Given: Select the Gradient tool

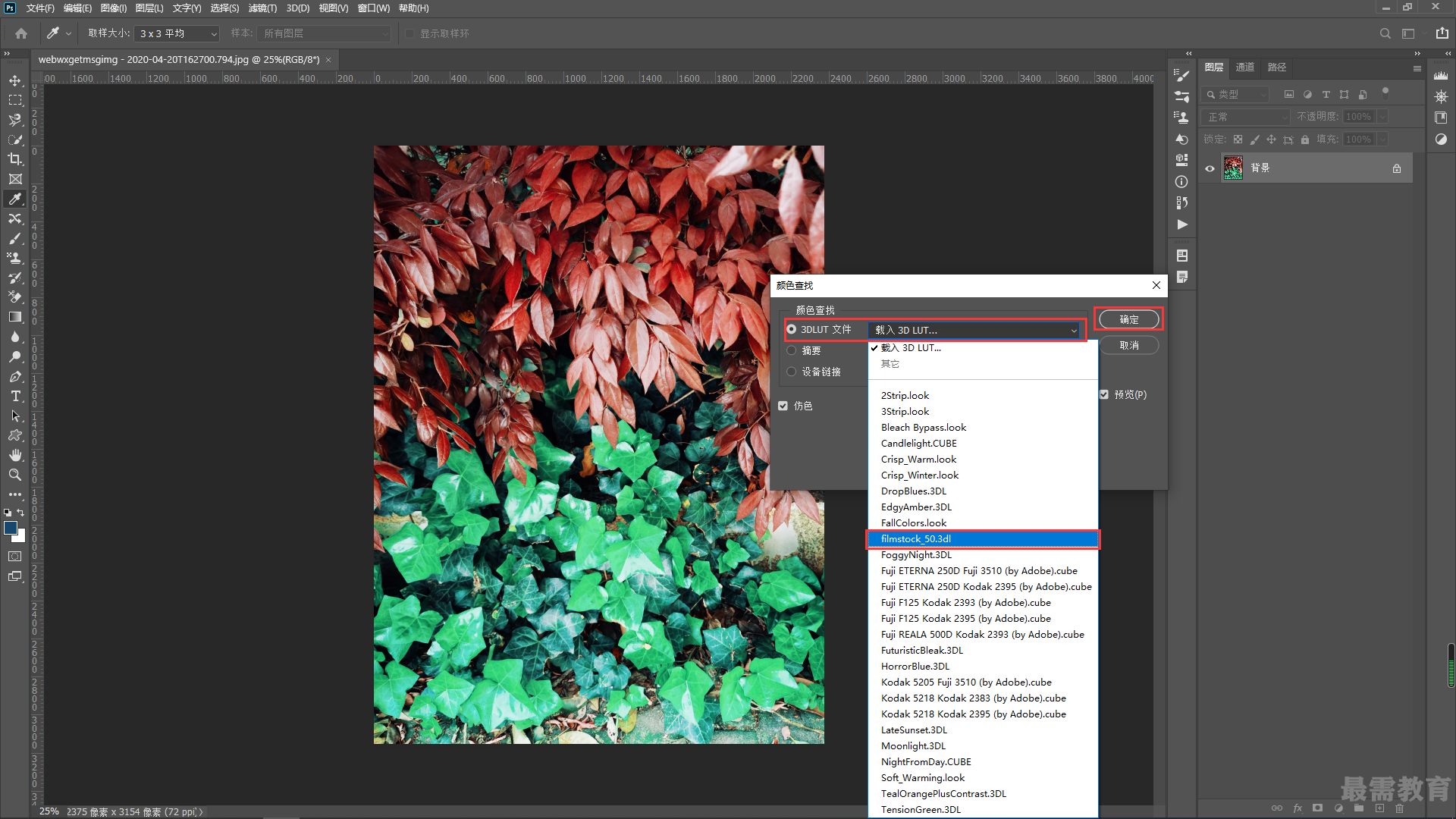Looking at the screenshot, I should (x=15, y=317).
